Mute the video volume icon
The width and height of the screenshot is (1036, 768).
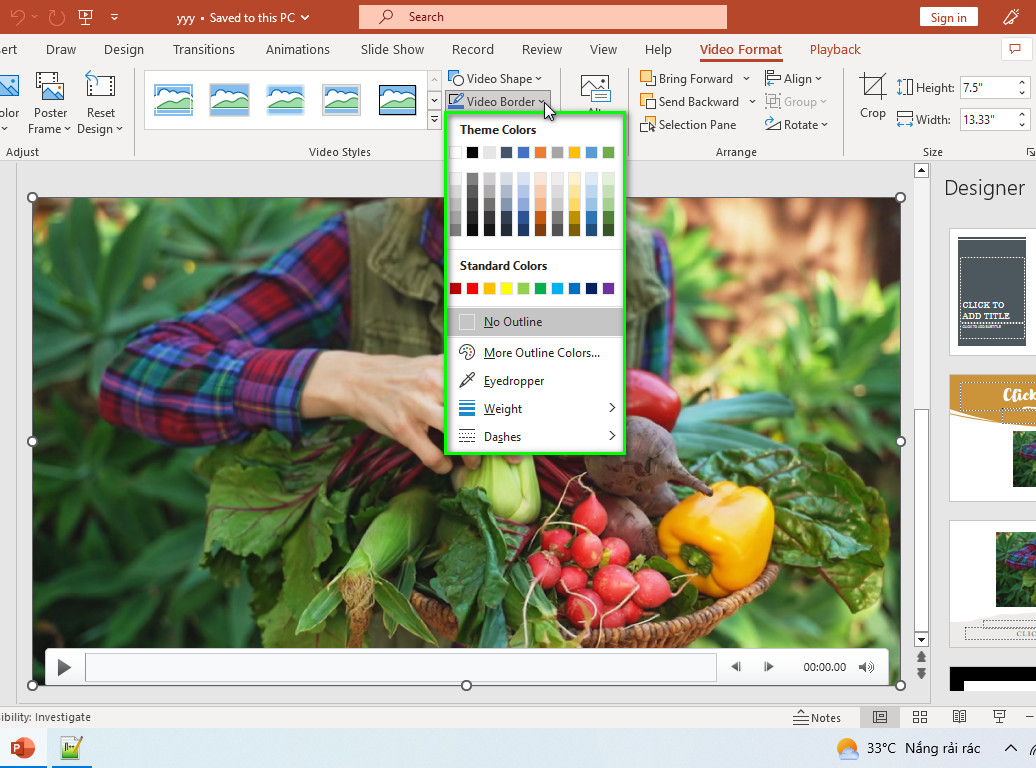(x=866, y=667)
